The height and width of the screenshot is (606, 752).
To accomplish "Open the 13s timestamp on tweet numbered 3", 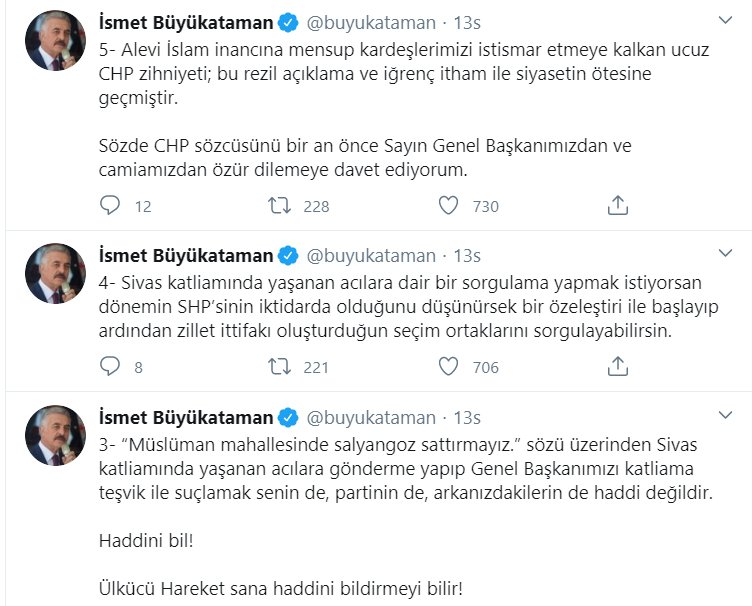I will [467, 417].
